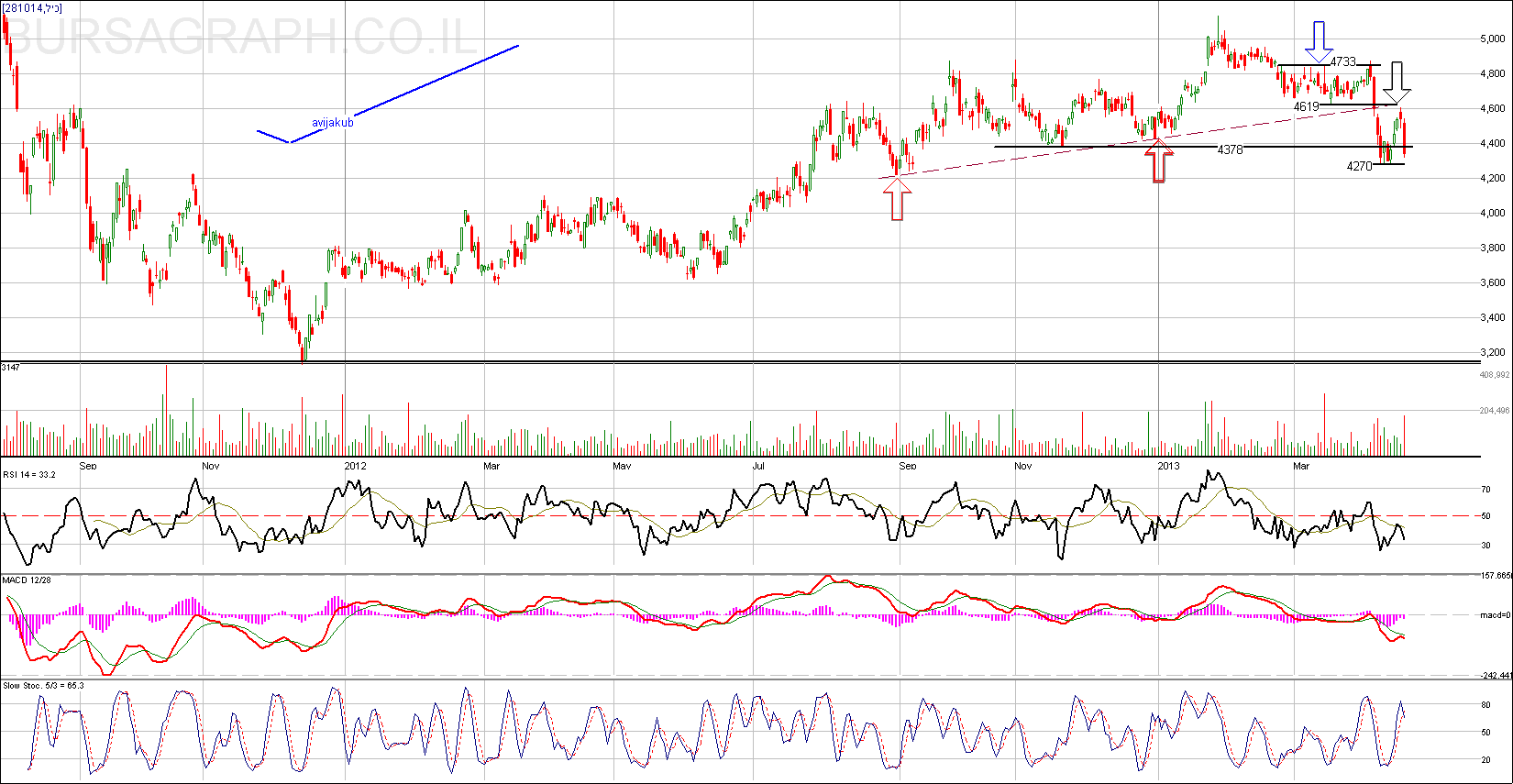Click the 2013 date marker on the time axis
Image resolution: width=1513 pixels, height=784 pixels.
point(1168,466)
